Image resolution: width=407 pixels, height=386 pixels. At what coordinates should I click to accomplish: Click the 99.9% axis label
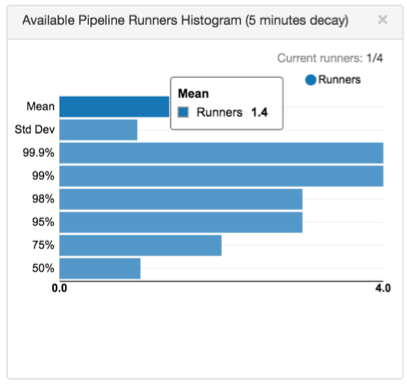pyautogui.click(x=38, y=153)
